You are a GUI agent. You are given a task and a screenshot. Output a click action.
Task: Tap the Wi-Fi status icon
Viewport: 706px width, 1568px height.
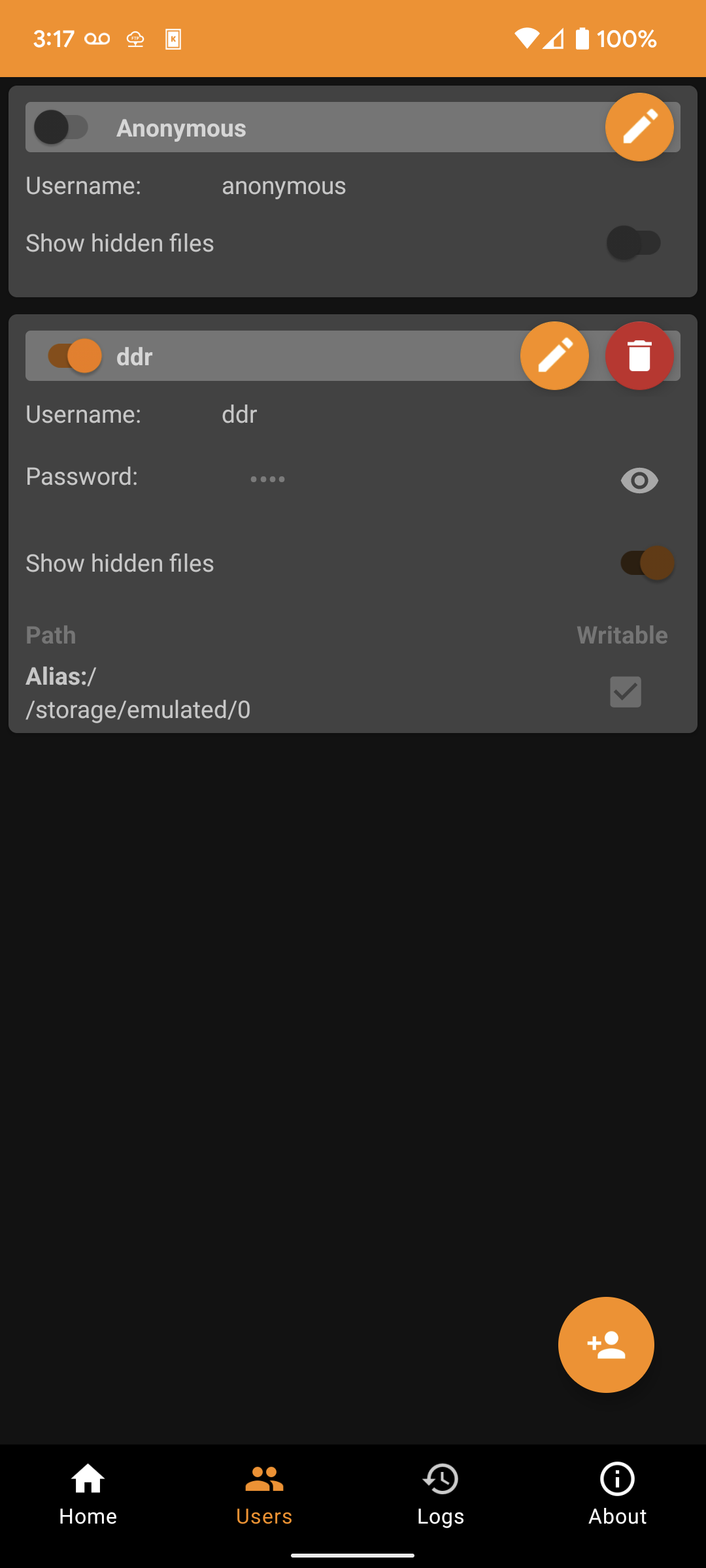526,39
